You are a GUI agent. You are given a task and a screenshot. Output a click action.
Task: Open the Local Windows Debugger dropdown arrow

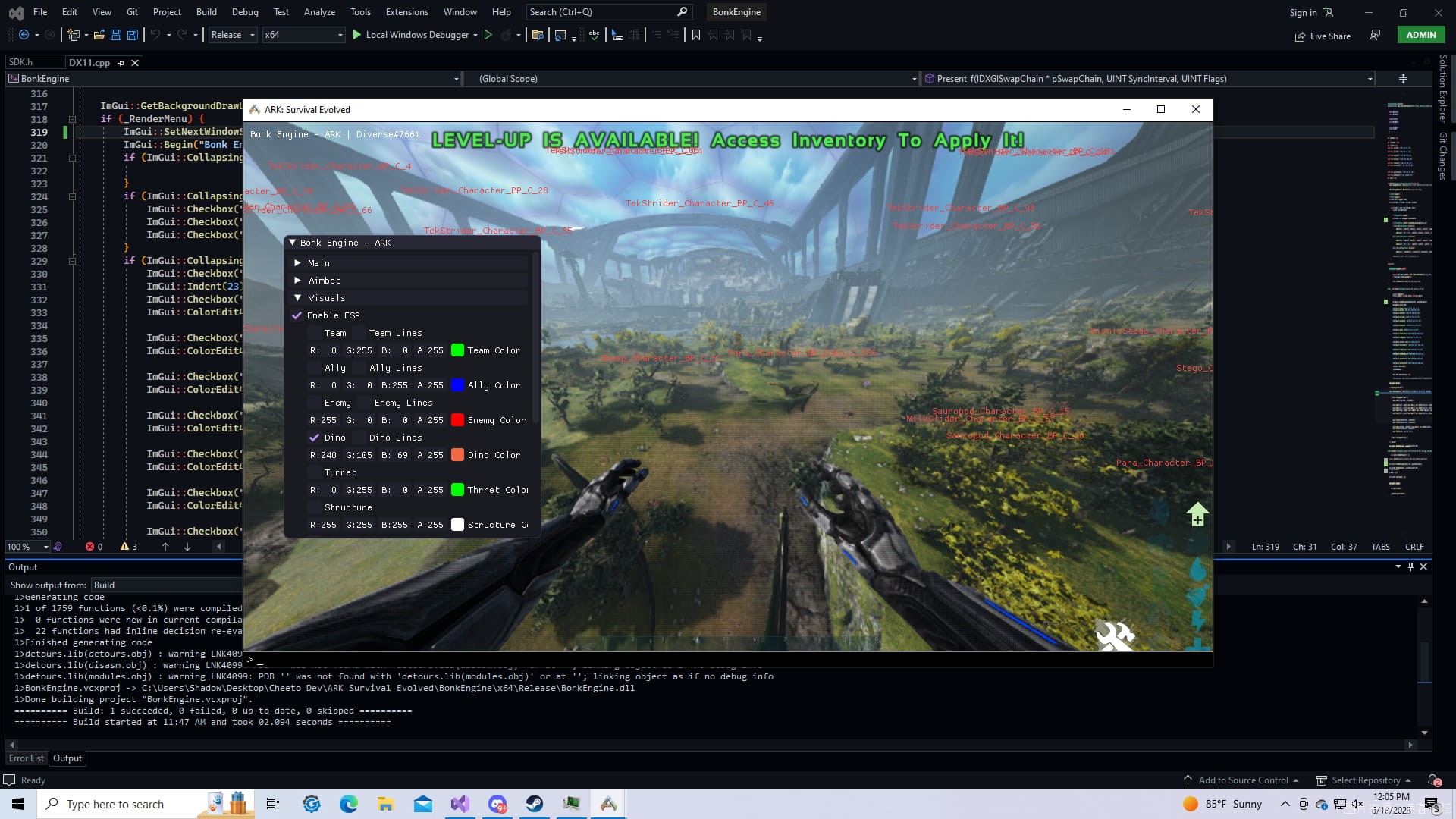coord(475,35)
